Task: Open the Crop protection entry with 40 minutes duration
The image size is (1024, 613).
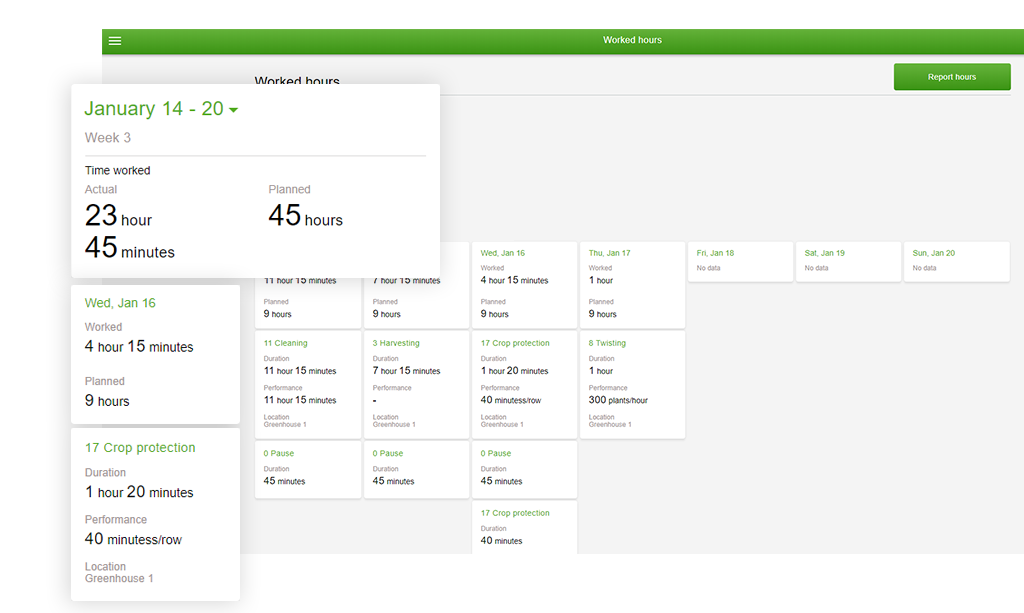Action: pos(524,526)
